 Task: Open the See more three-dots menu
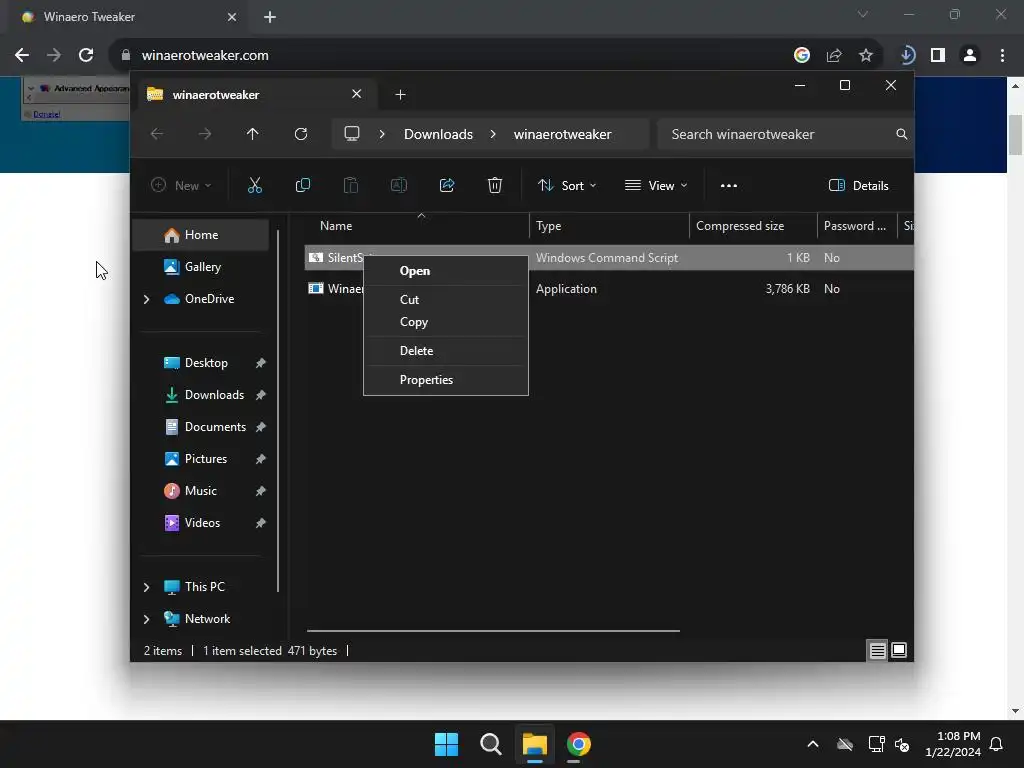(x=729, y=185)
